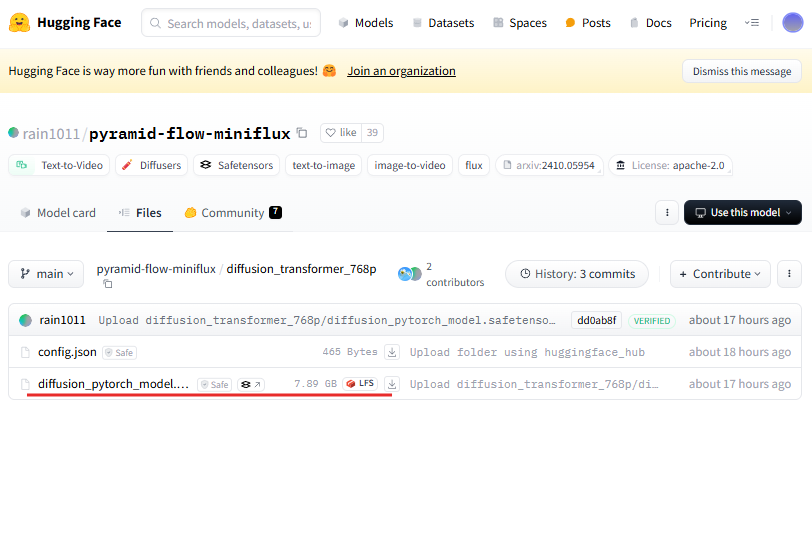Click the VERIFIED commit badge
Viewport: 812px width, 555px height.
pos(651,321)
